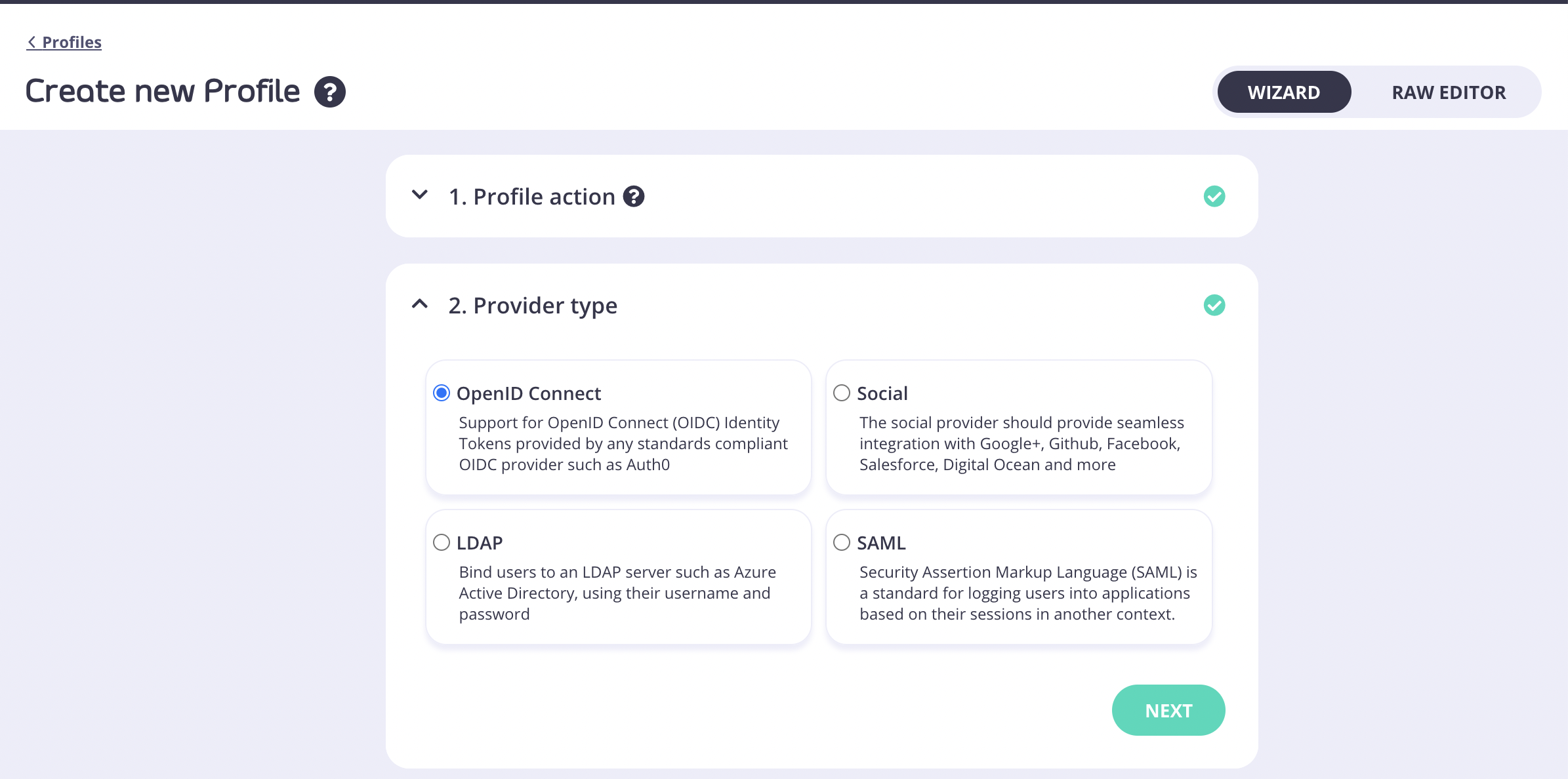Click the Social provider card

[1018, 443]
